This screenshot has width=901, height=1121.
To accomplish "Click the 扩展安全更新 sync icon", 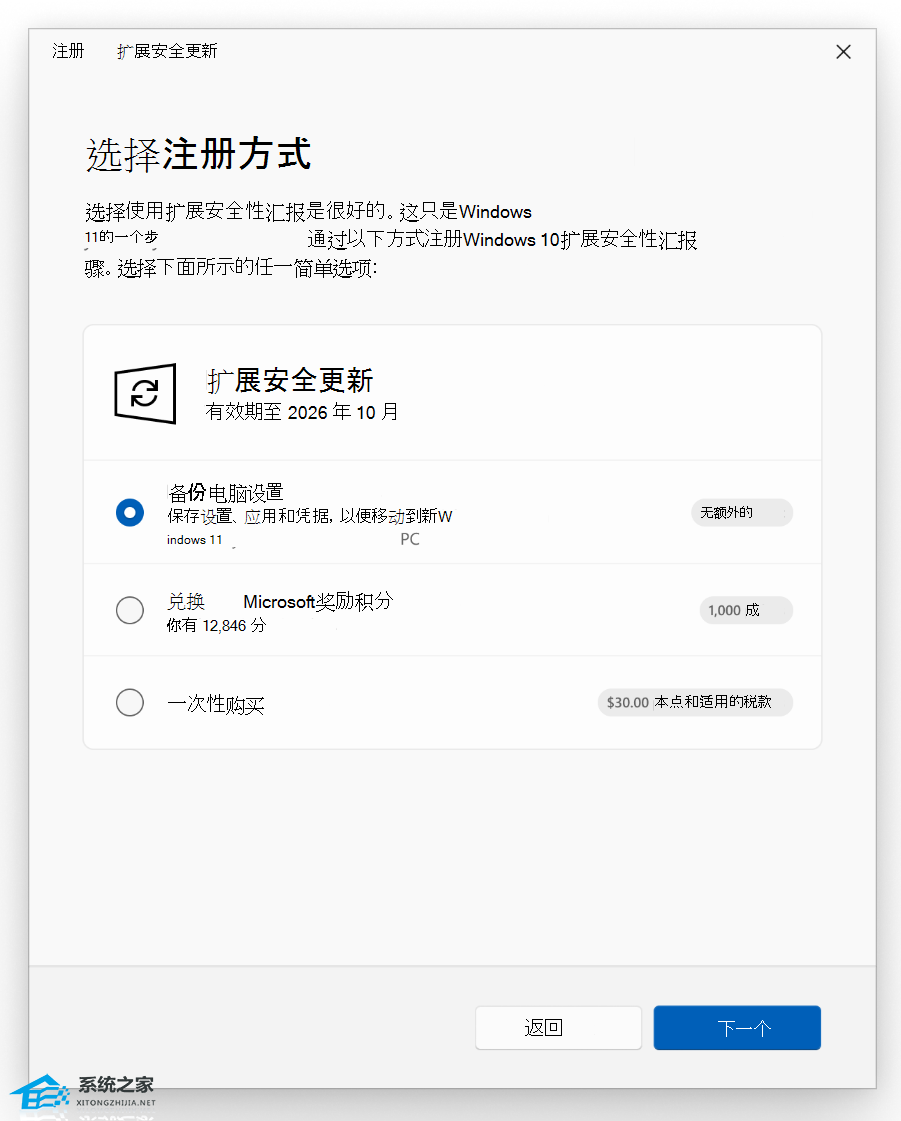I will (x=145, y=393).
